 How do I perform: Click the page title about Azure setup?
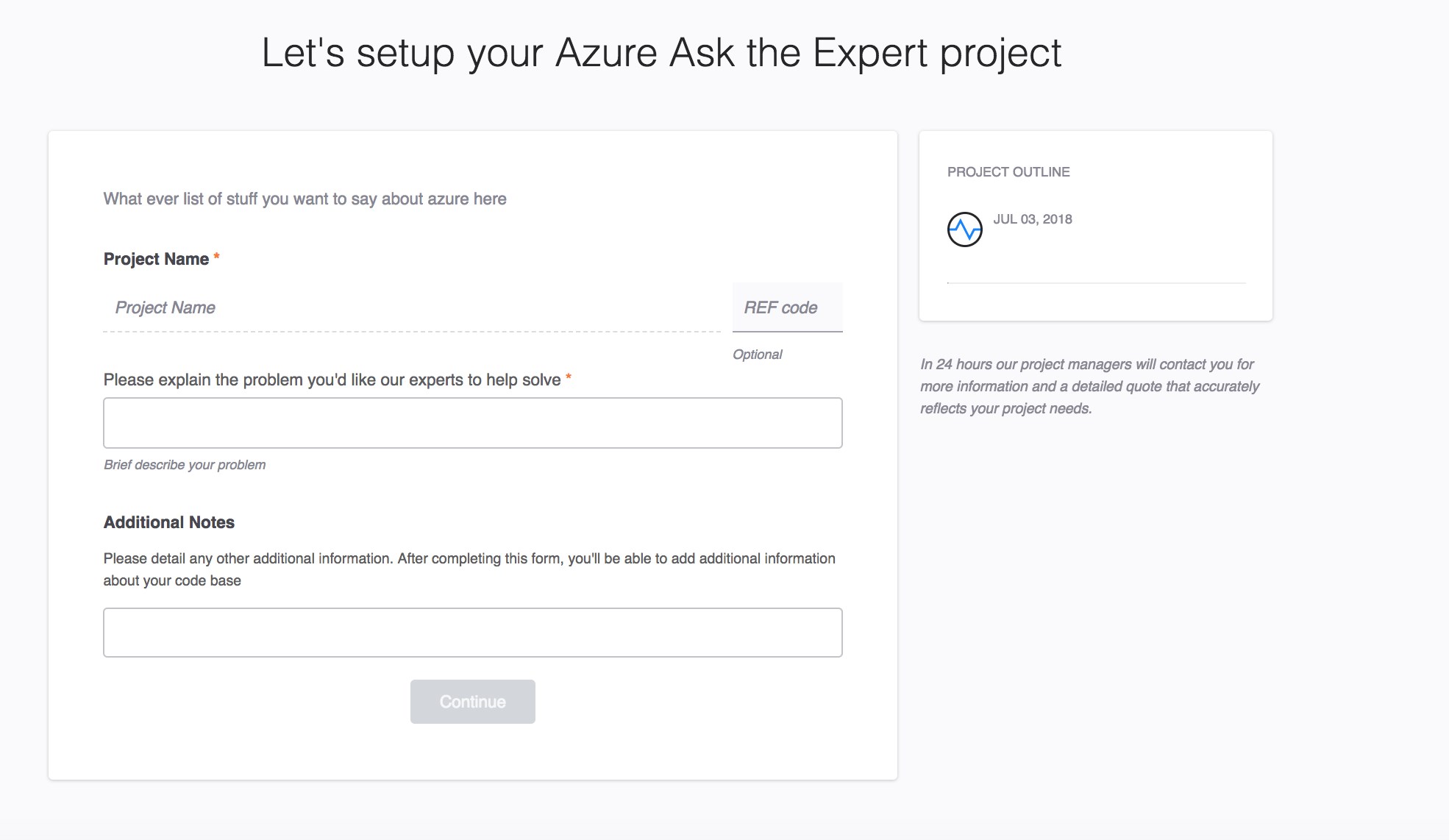pos(661,53)
